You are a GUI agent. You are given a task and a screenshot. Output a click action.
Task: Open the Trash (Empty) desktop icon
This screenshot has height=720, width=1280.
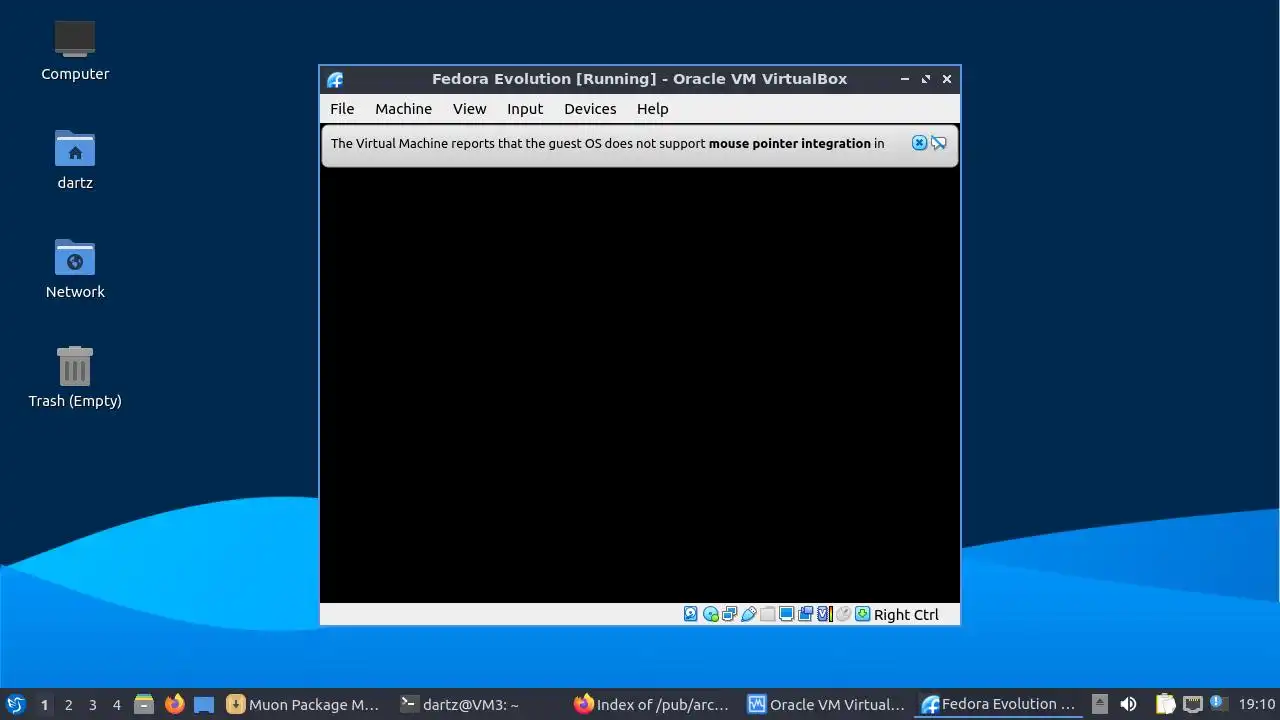[x=75, y=377]
